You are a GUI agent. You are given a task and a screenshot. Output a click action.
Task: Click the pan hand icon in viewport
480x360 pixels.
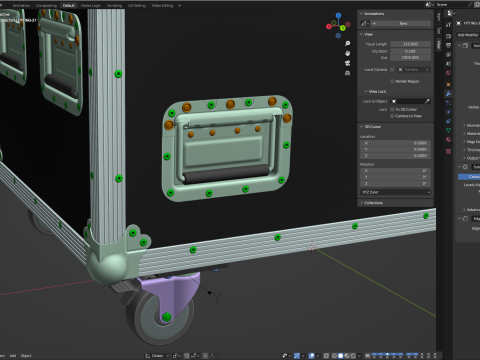pos(347,53)
